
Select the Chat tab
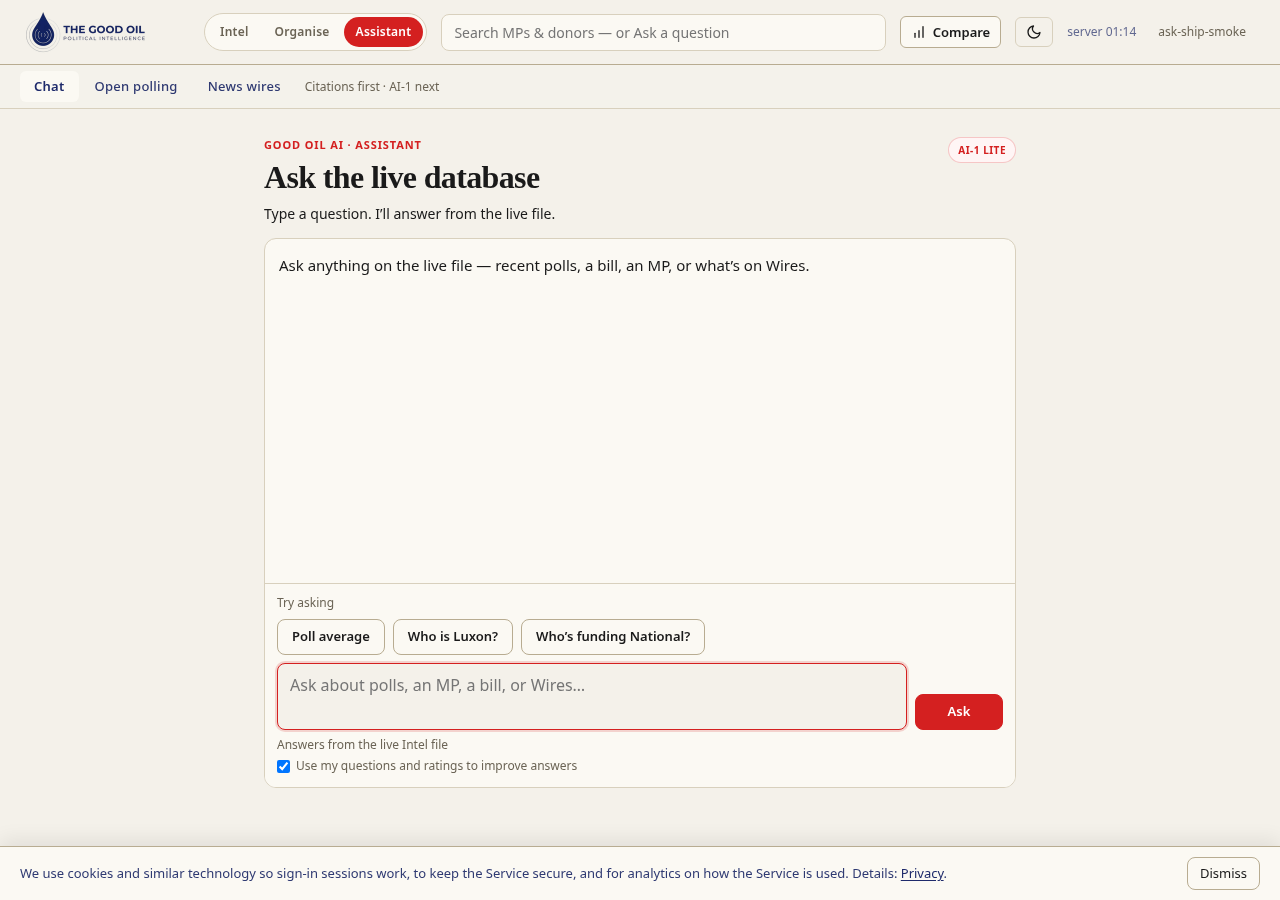coord(49,86)
